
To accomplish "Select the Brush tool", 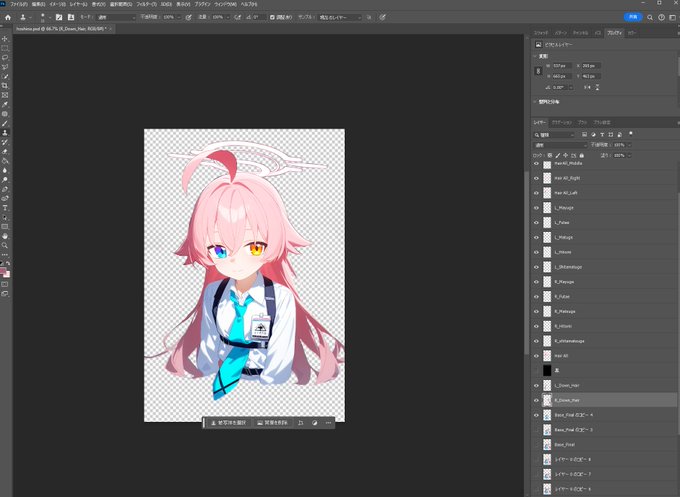I will coord(5,124).
